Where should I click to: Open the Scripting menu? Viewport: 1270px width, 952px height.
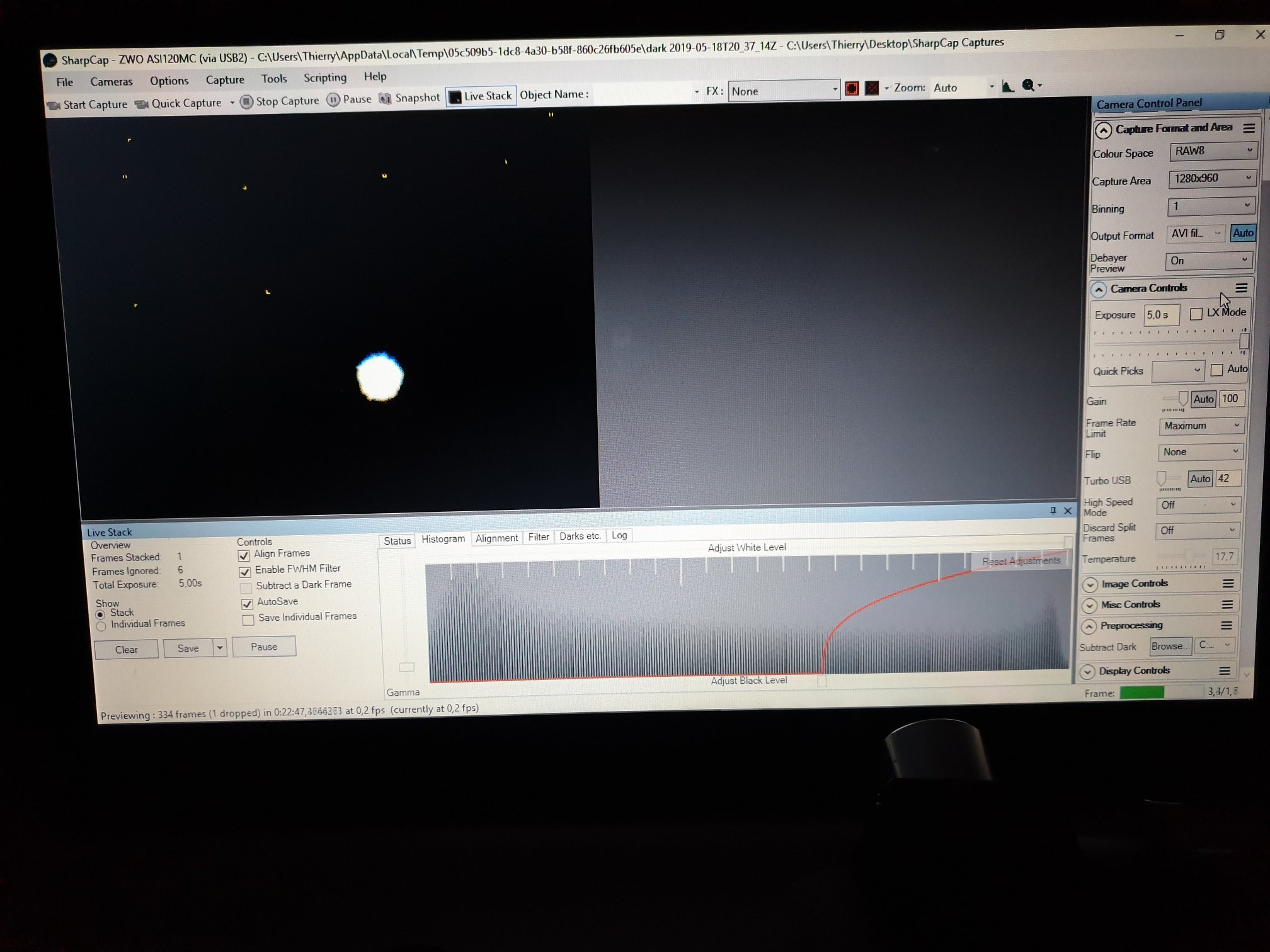(325, 78)
